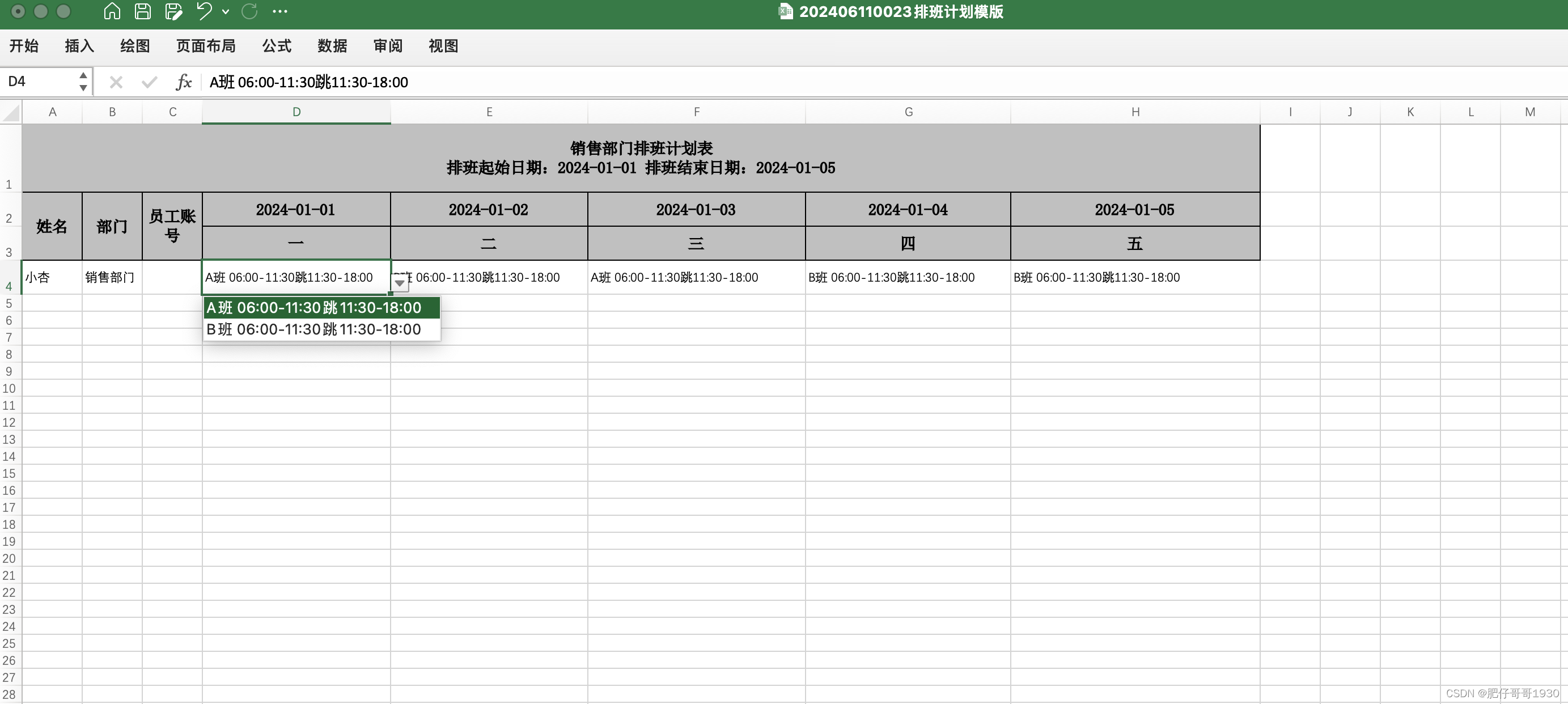Viewport: 1568px width, 704px height.
Task: Open the undo history dropdown arrow
Action: pyautogui.click(x=225, y=11)
